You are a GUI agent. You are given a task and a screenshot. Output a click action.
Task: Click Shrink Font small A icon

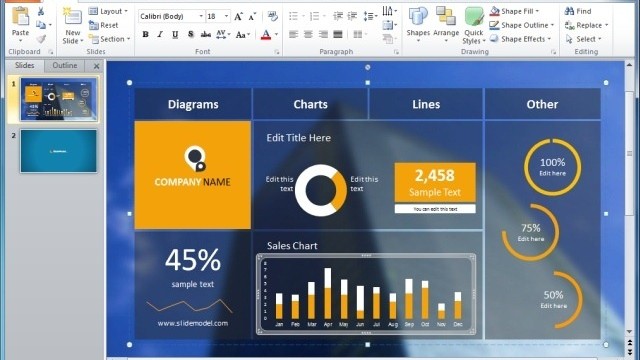[x=252, y=16]
